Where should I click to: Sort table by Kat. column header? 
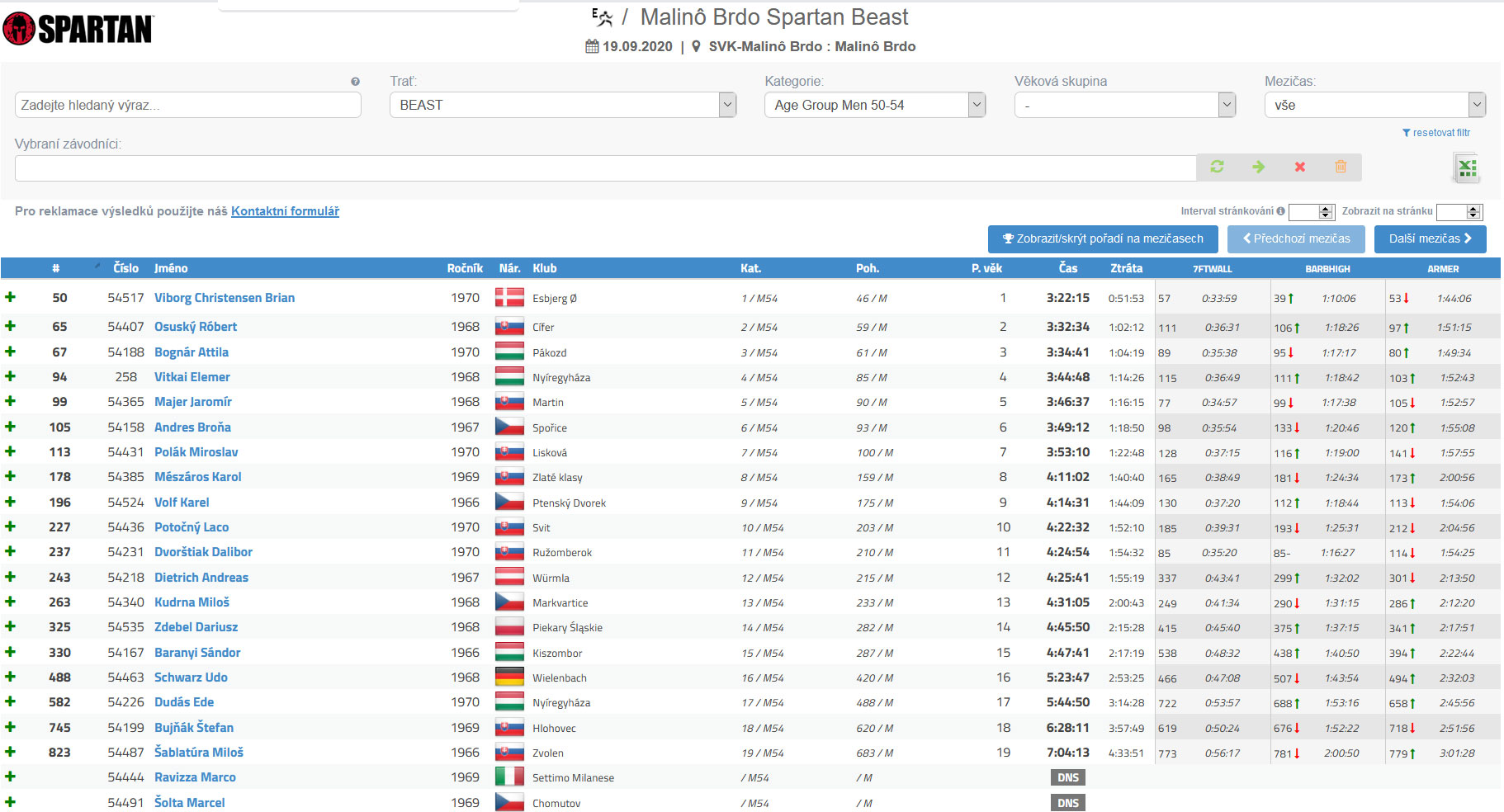click(x=750, y=268)
